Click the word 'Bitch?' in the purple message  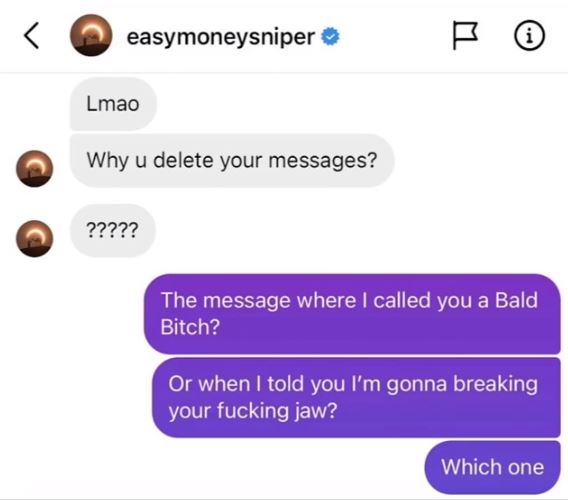[x=190, y=327]
